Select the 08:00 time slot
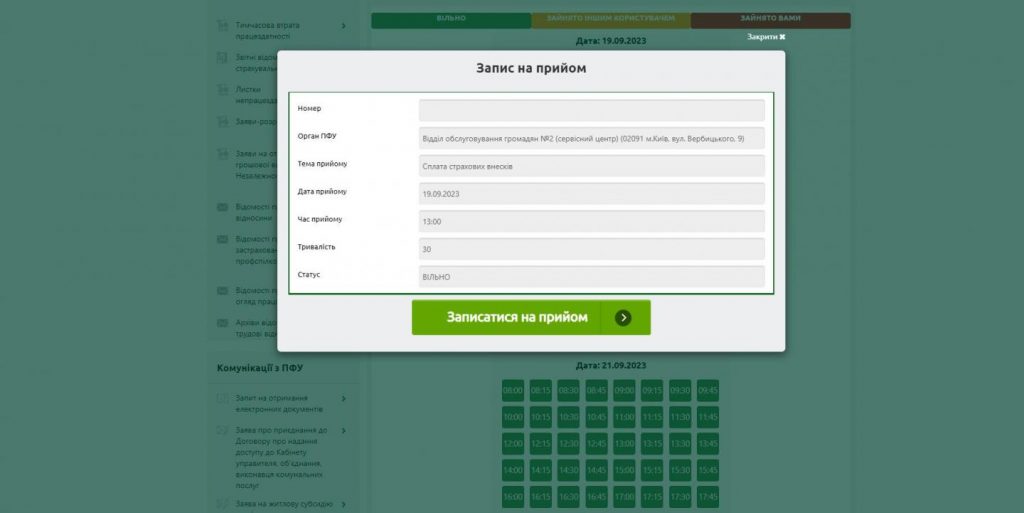Viewport: 1024px width, 513px height. (512, 390)
